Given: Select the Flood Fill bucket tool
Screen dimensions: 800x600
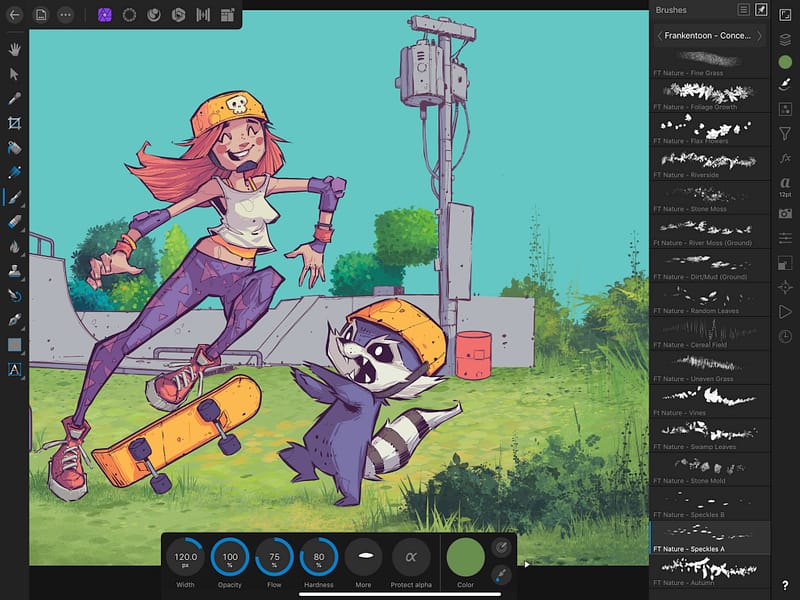Looking at the screenshot, I should (x=14, y=148).
